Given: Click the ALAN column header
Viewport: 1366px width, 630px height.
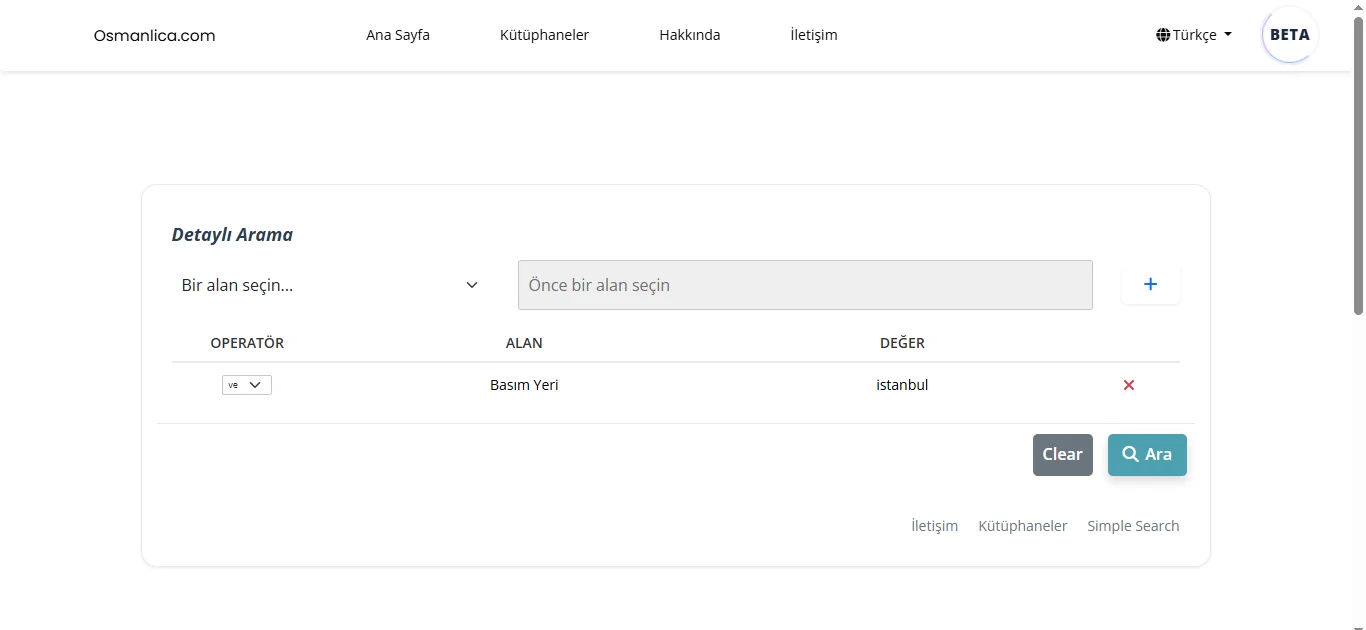Looking at the screenshot, I should click(524, 343).
